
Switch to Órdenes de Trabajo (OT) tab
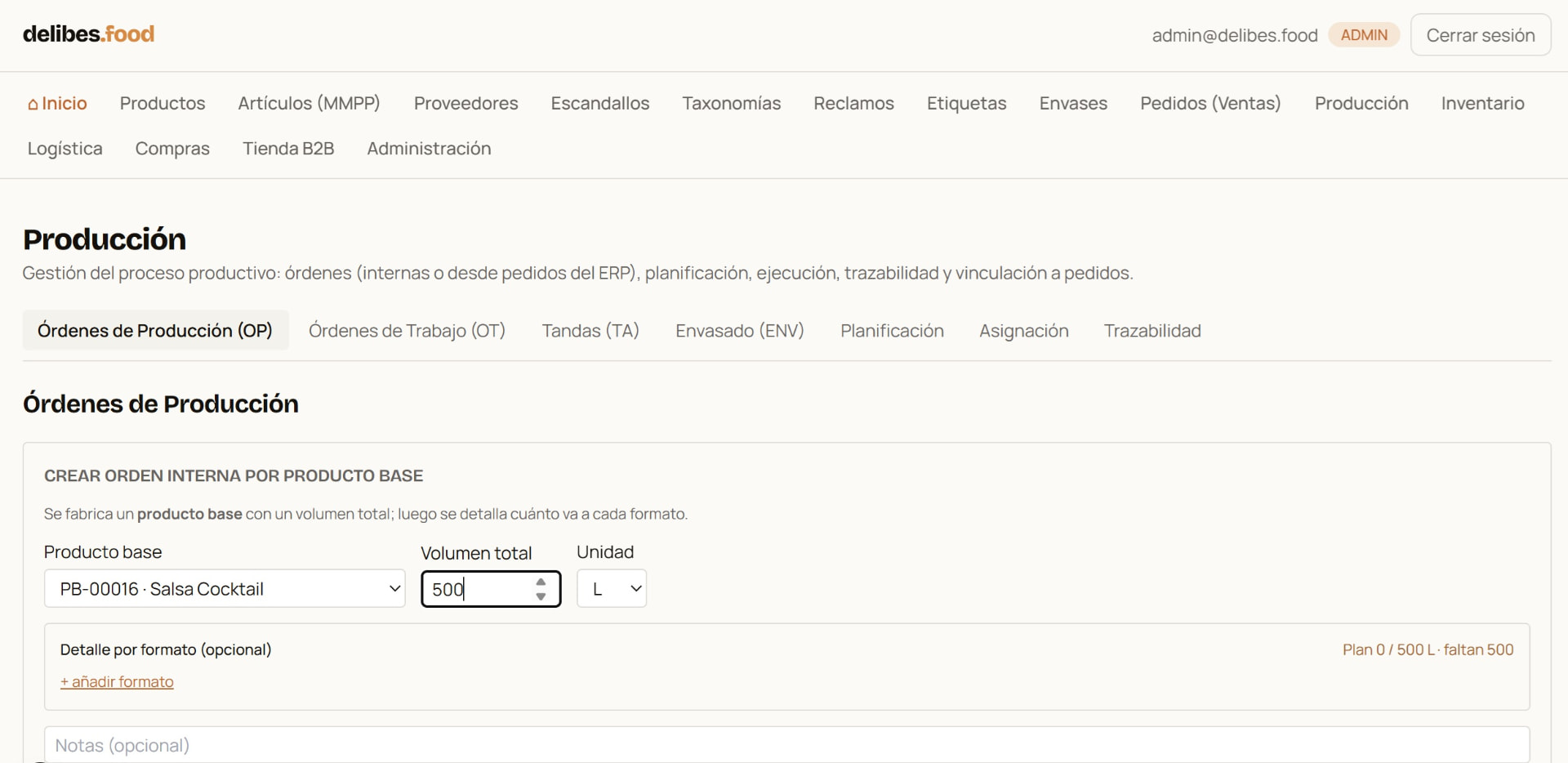pyautogui.click(x=407, y=330)
